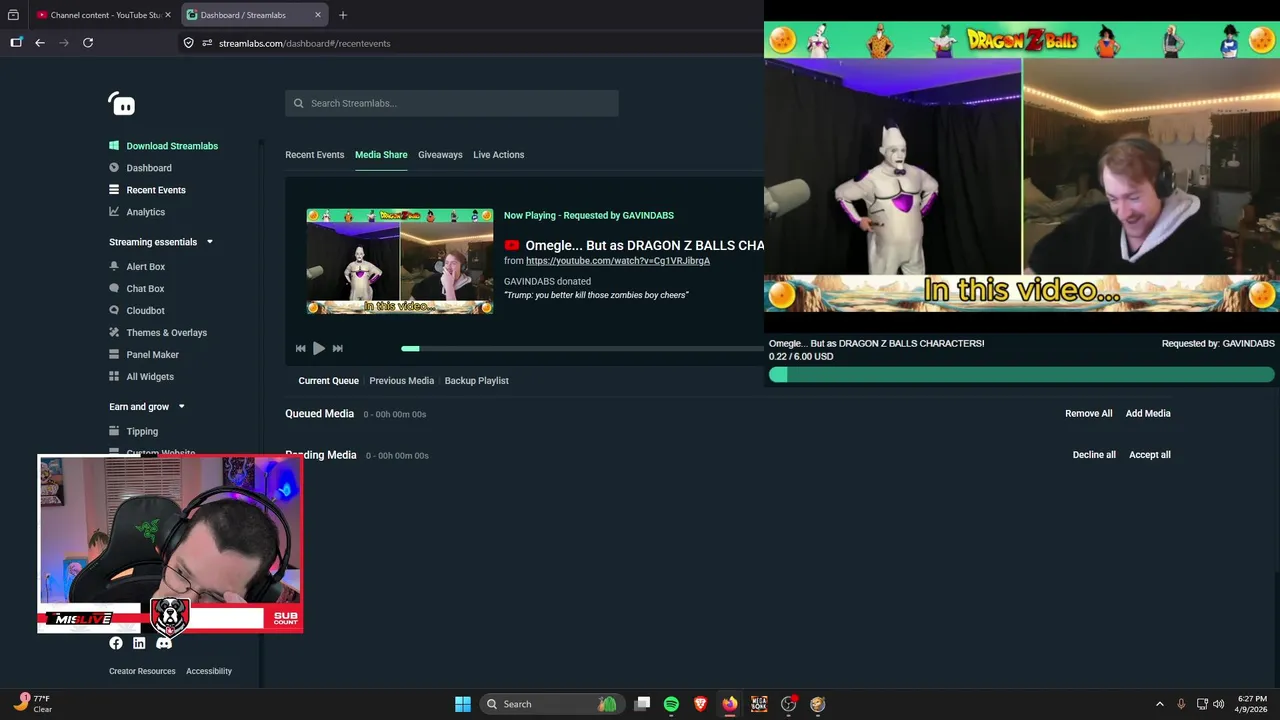Open the weather widget showing 77°F
Viewport: 1280px width, 720px height.
coord(33,704)
